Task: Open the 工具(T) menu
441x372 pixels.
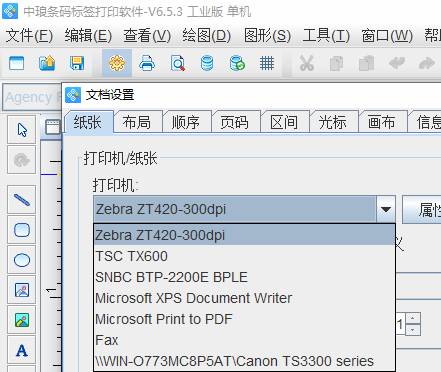Action: 326,36
